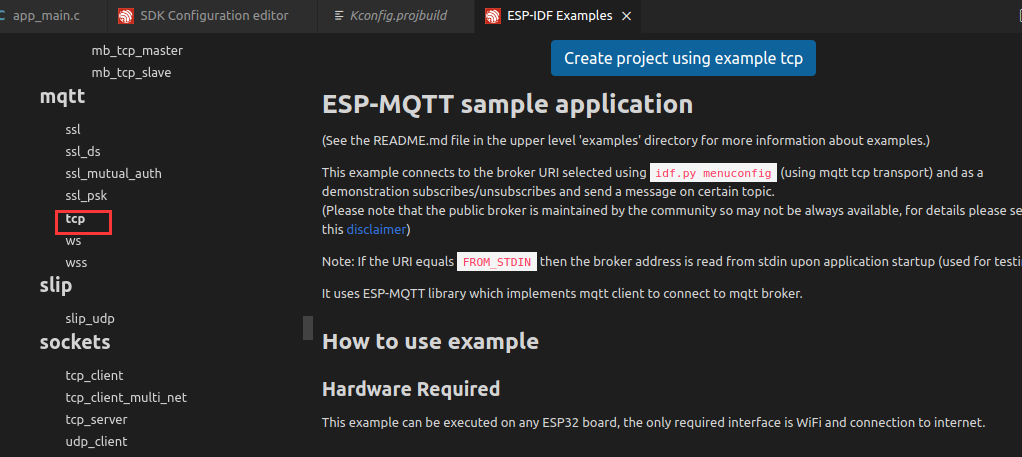Select the mqtt ssl example
The width and height of the screenshot is (1022, 457).
pyautogui.click(x=72, y=130)
